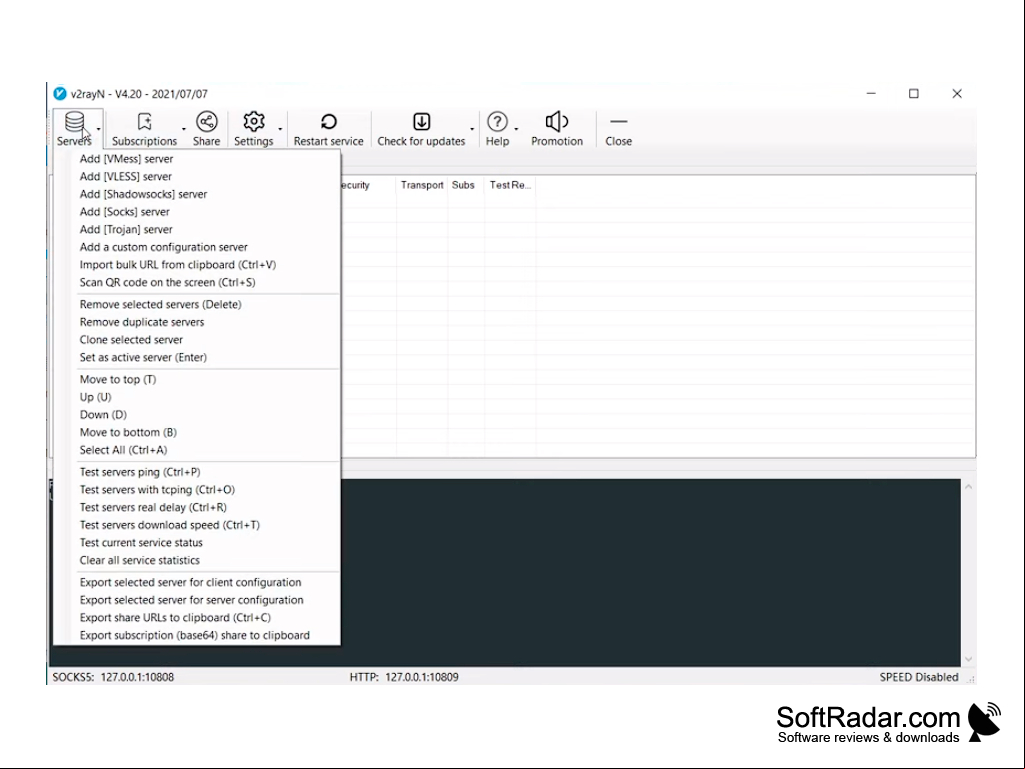Choose Move to bottom (B)
This screenshot has height=769, width=1025.
point(197,433)
